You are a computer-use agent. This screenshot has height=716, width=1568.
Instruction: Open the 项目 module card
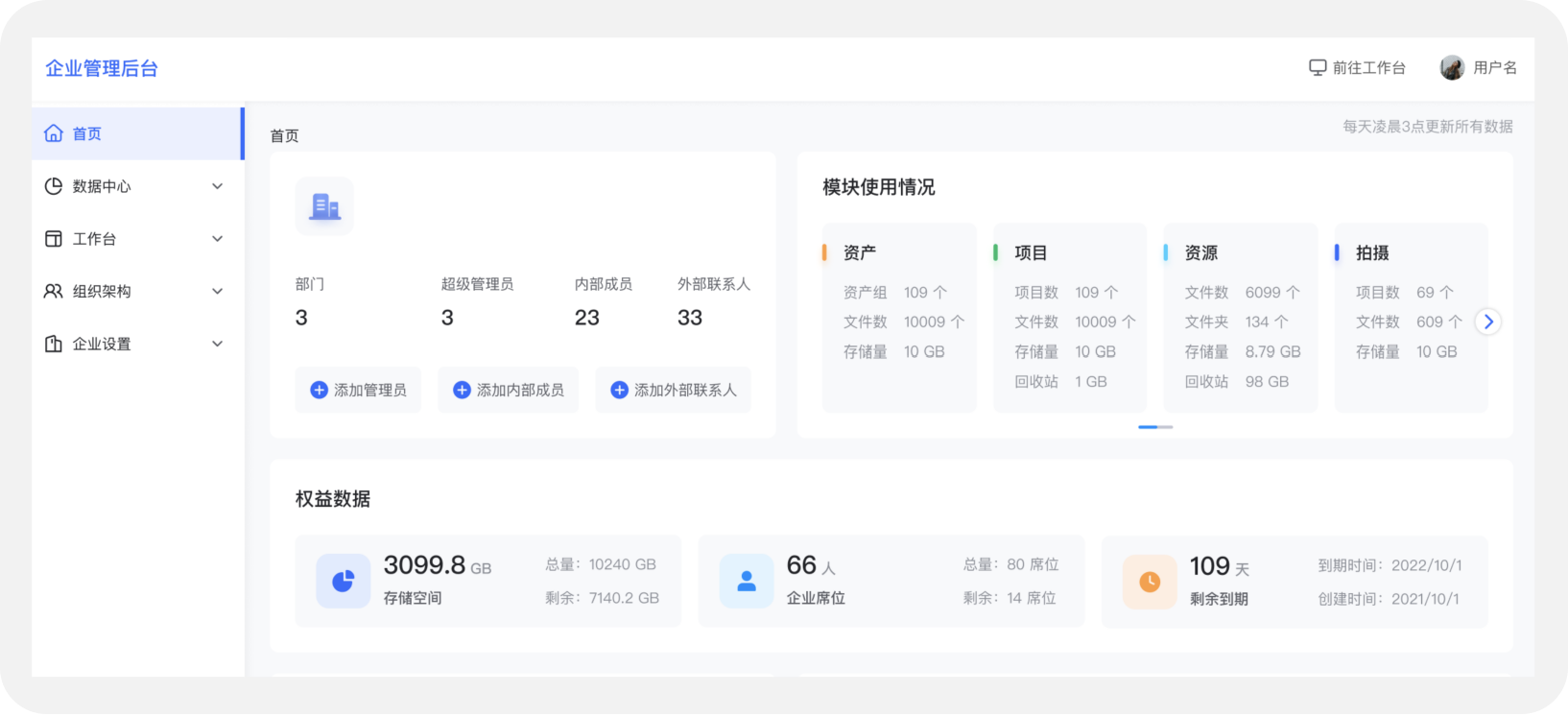pos(1070,318)
